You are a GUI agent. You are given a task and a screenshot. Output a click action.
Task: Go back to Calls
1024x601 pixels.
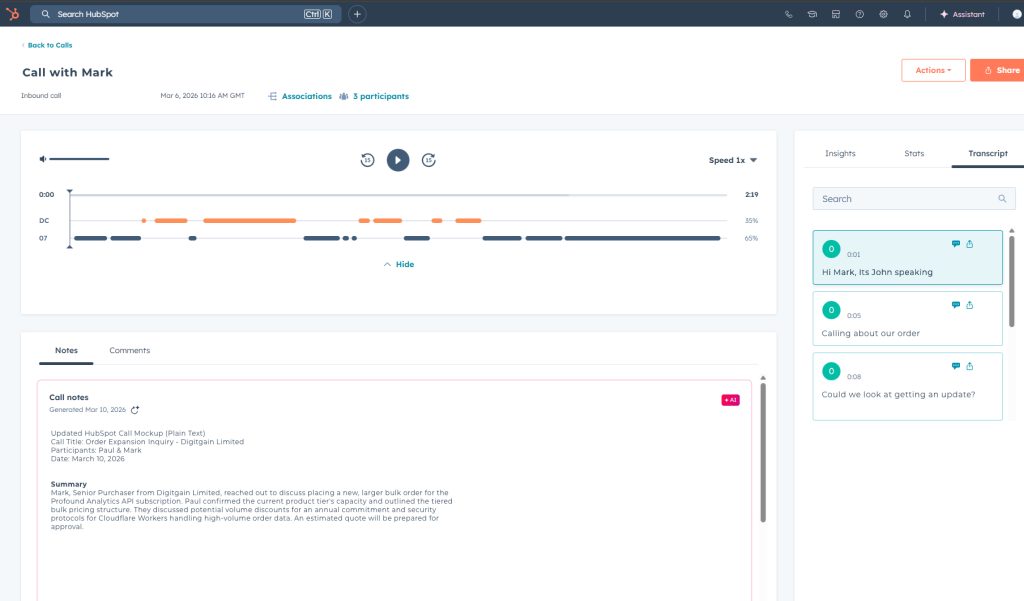[47, 45]
